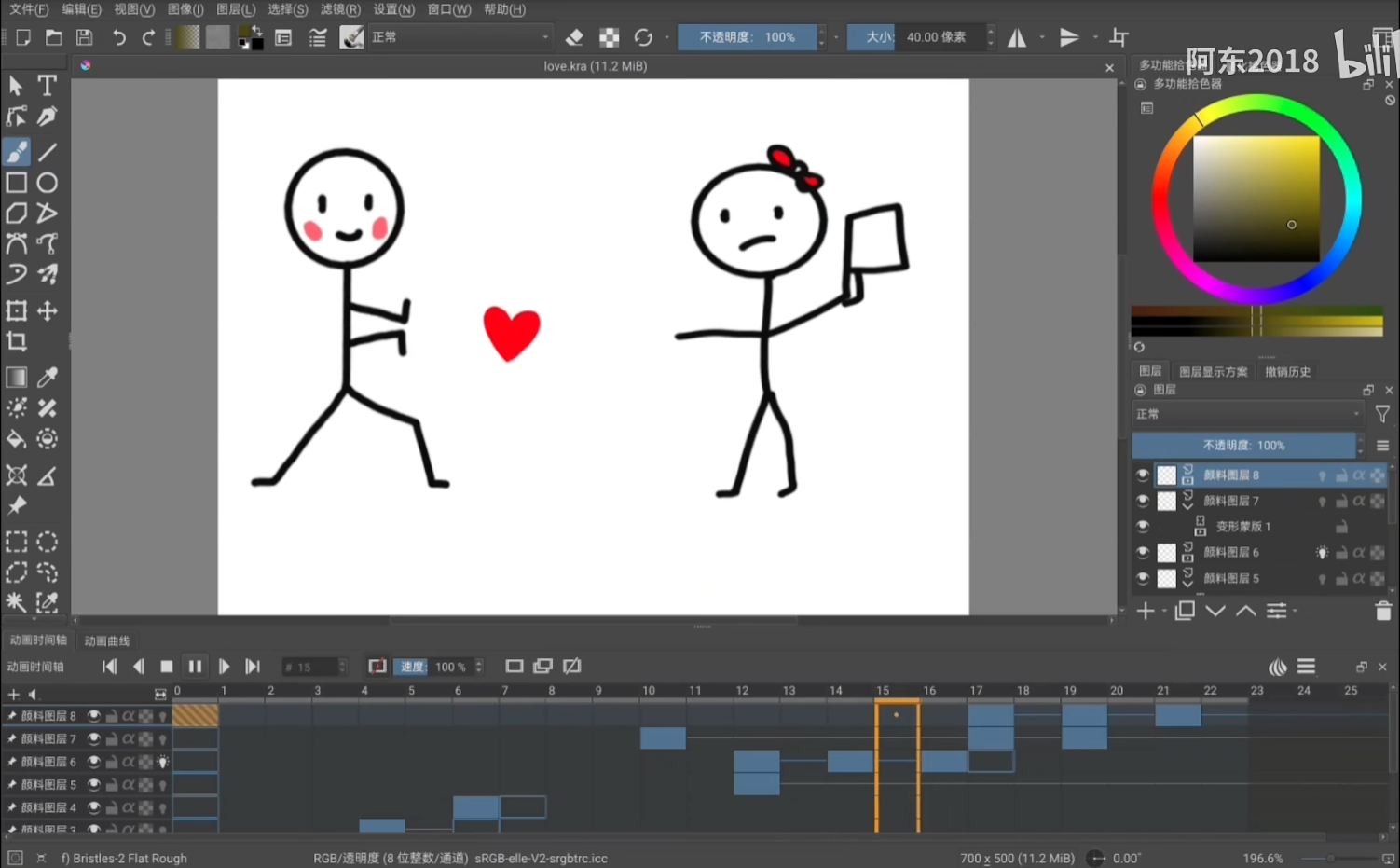The height and width of the screenshot is (868, 1400).
Task: Open the 文件(F) menu
Action: (29, 9)
